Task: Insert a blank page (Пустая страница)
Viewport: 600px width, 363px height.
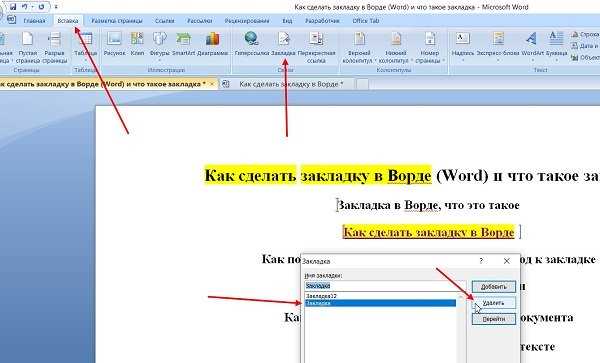Action: click(x=28, y=48)
